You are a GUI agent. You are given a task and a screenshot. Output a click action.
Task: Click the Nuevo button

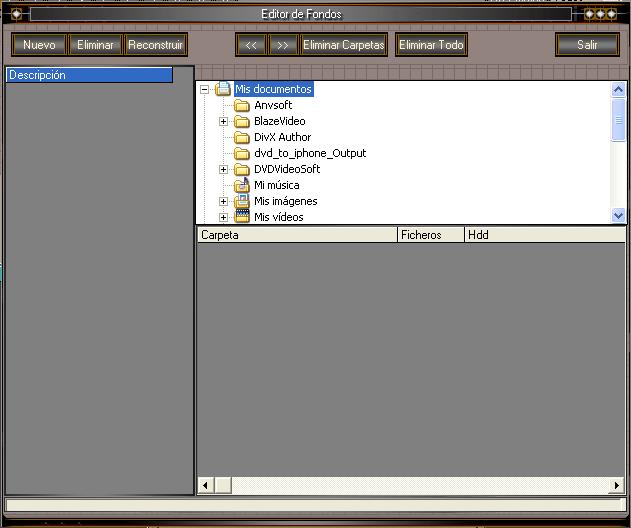coord(39,45)
